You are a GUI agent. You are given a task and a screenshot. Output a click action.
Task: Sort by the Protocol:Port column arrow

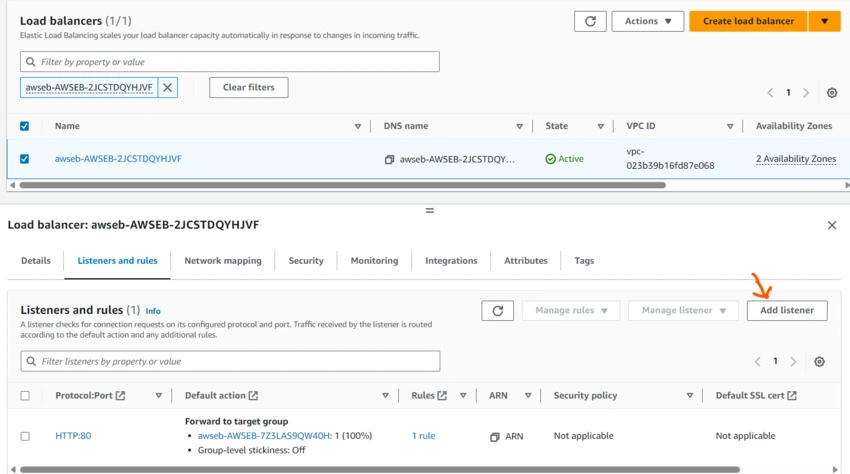[159, 395]
